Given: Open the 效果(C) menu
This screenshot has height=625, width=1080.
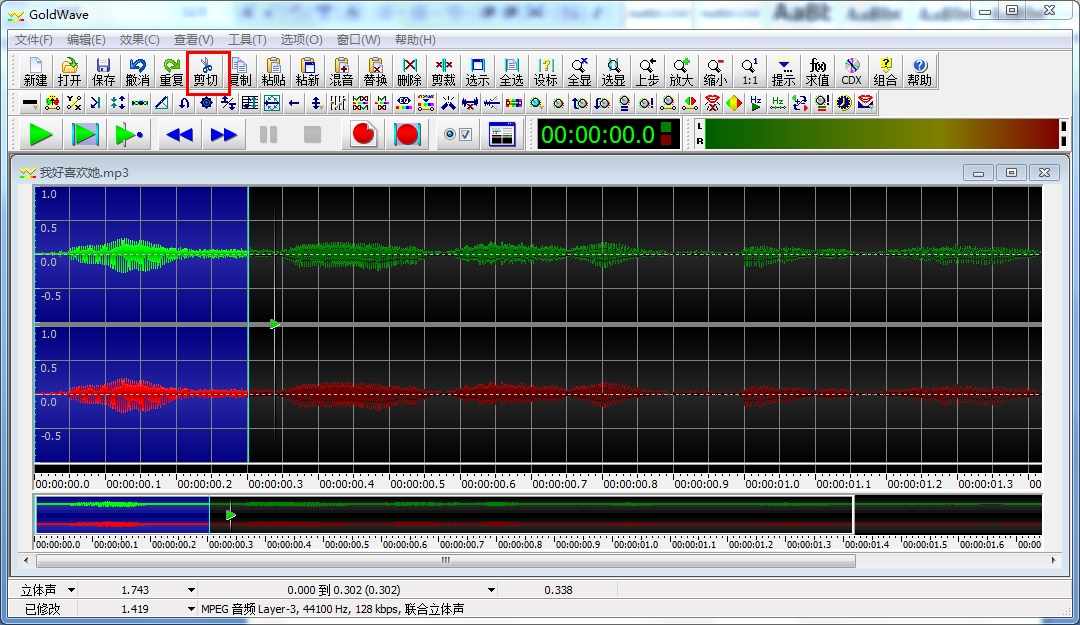Looking at the screenshot, I should click(x=139, y=40).
